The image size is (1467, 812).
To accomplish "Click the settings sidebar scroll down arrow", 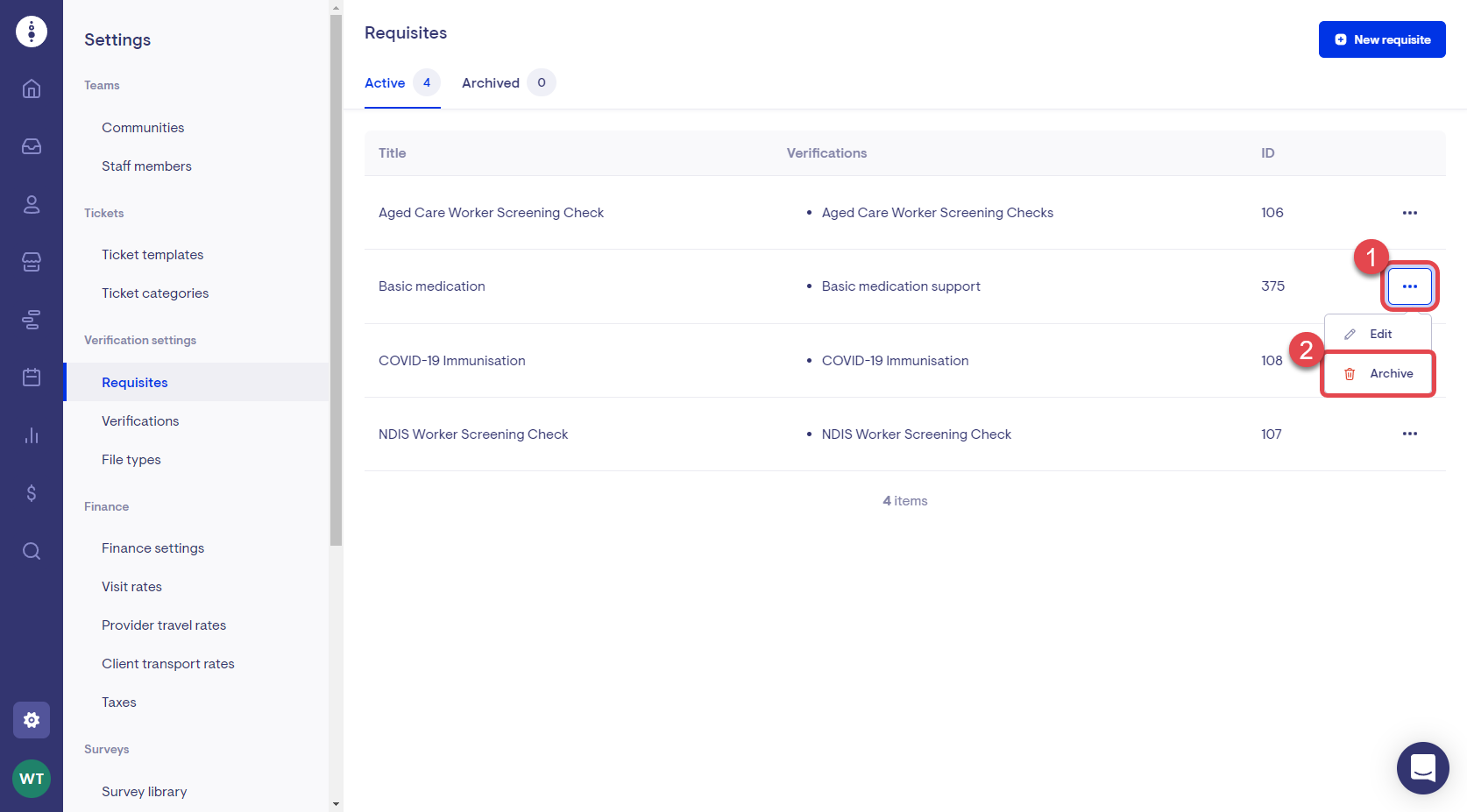I will 336,803.
